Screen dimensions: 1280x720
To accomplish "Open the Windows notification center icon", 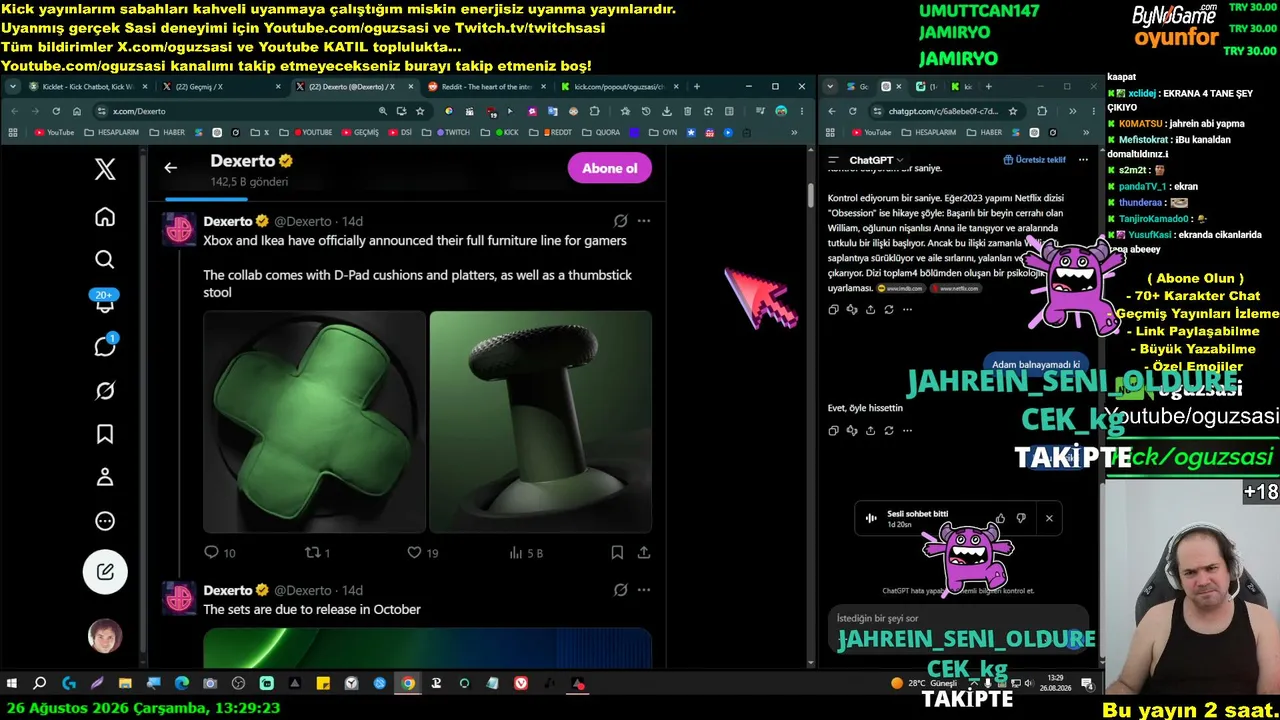I will (1087, 684).
